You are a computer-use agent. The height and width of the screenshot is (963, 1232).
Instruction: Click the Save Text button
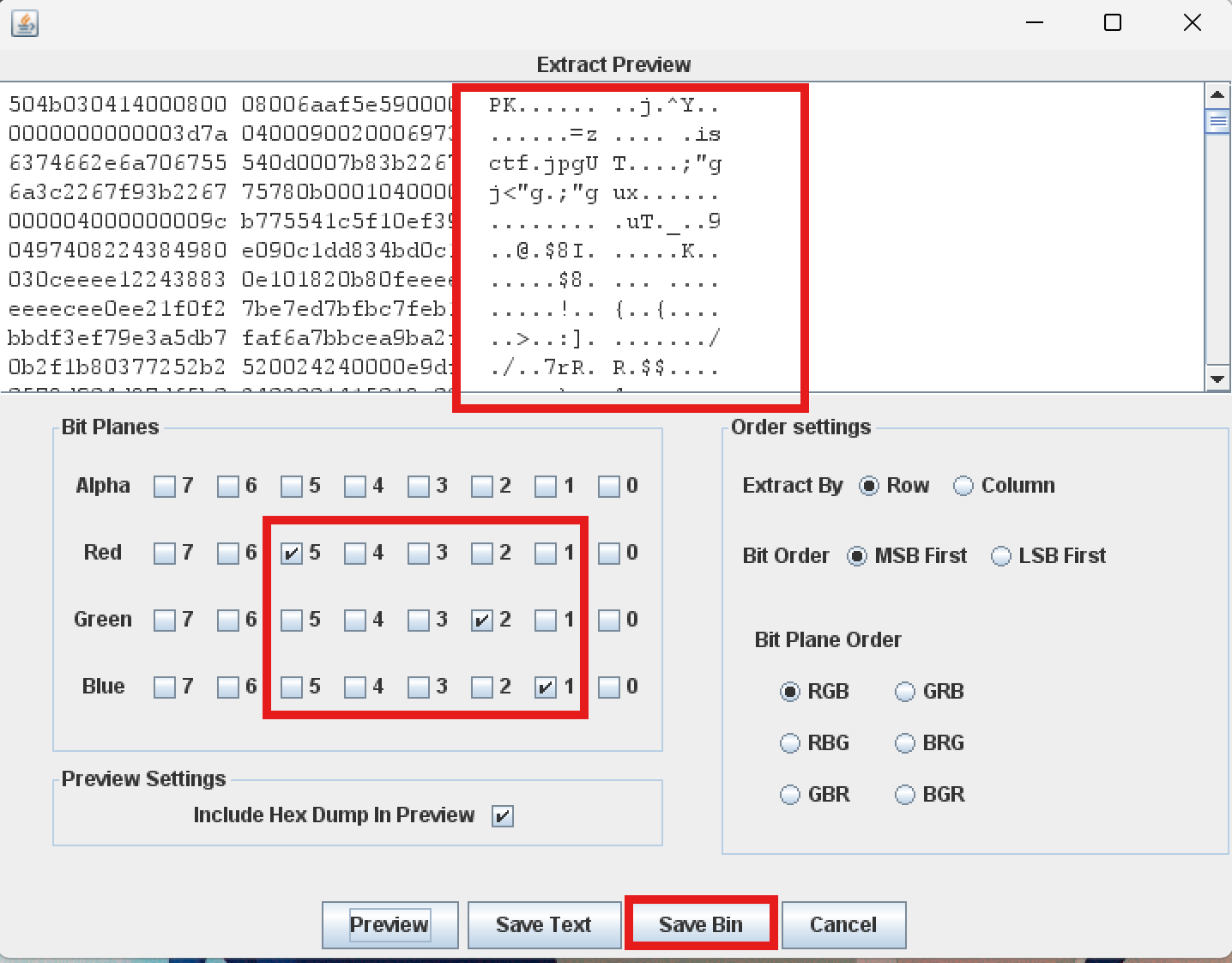(544, 924)
